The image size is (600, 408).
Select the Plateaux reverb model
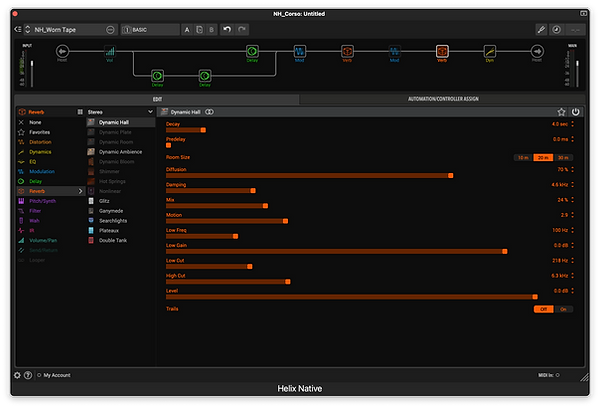click(x=121, y=230)
